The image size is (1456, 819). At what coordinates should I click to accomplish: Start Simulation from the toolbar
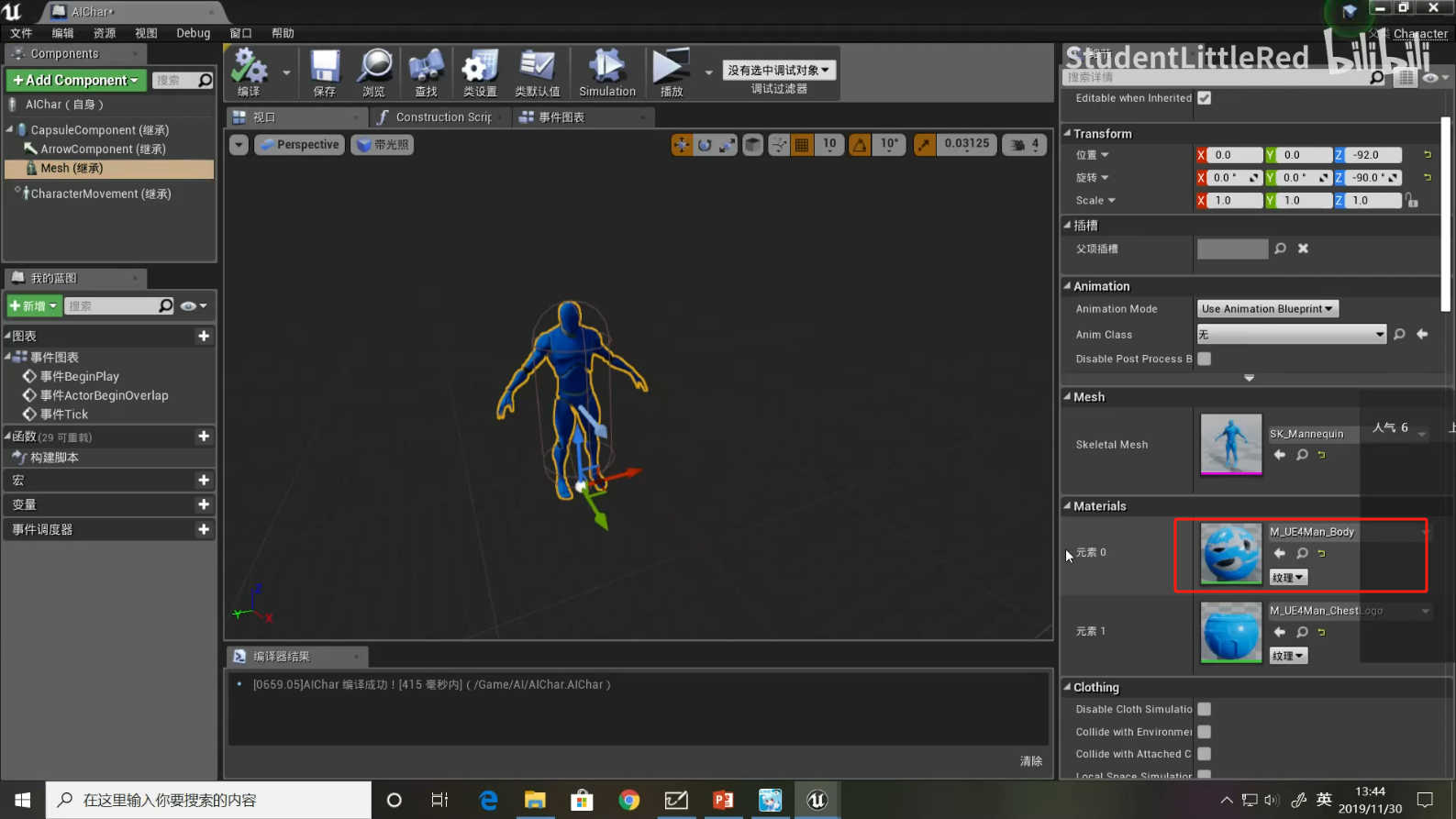[x=606, y=72]
